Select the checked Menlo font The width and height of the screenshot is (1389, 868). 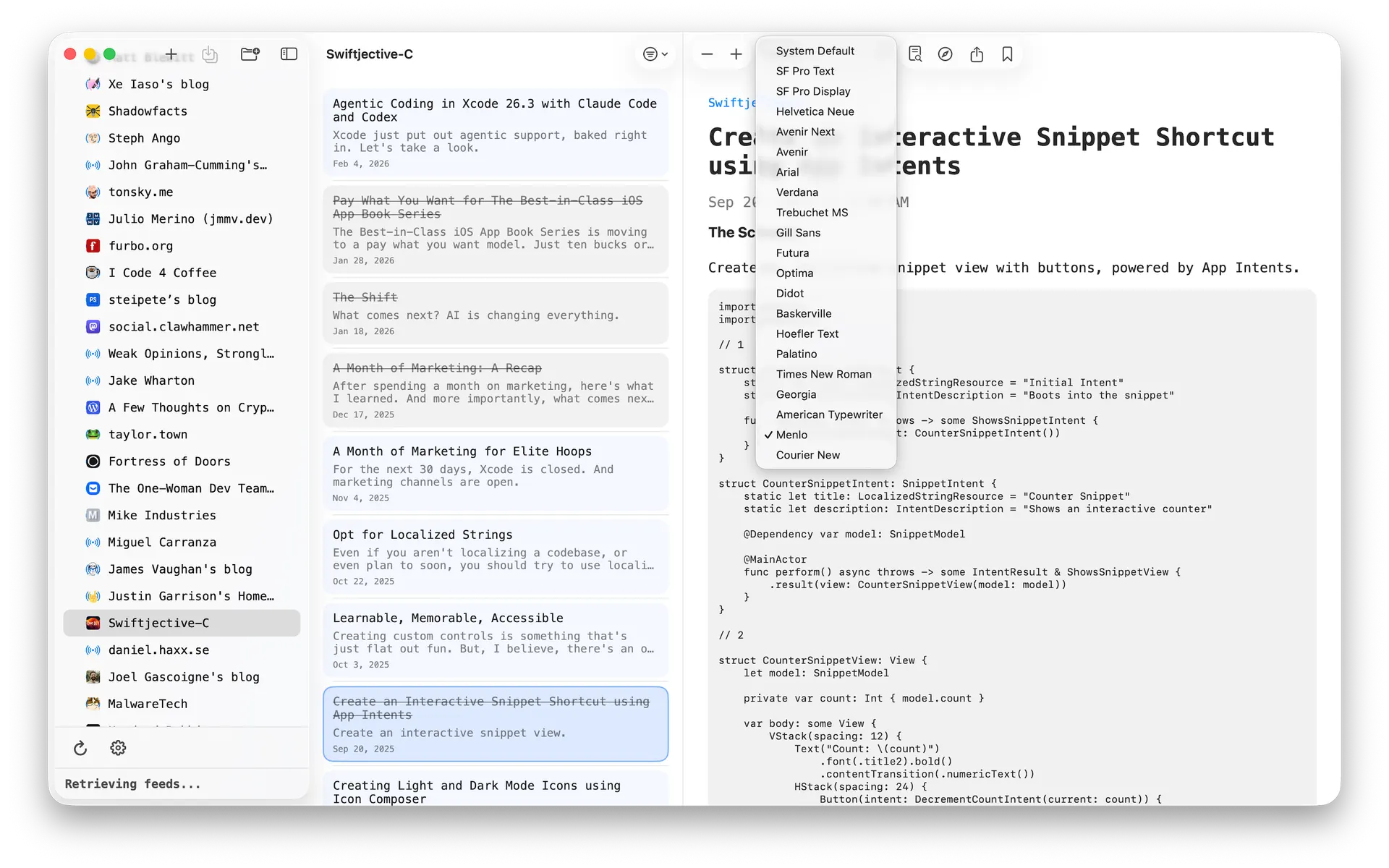(x=825, y=435)
